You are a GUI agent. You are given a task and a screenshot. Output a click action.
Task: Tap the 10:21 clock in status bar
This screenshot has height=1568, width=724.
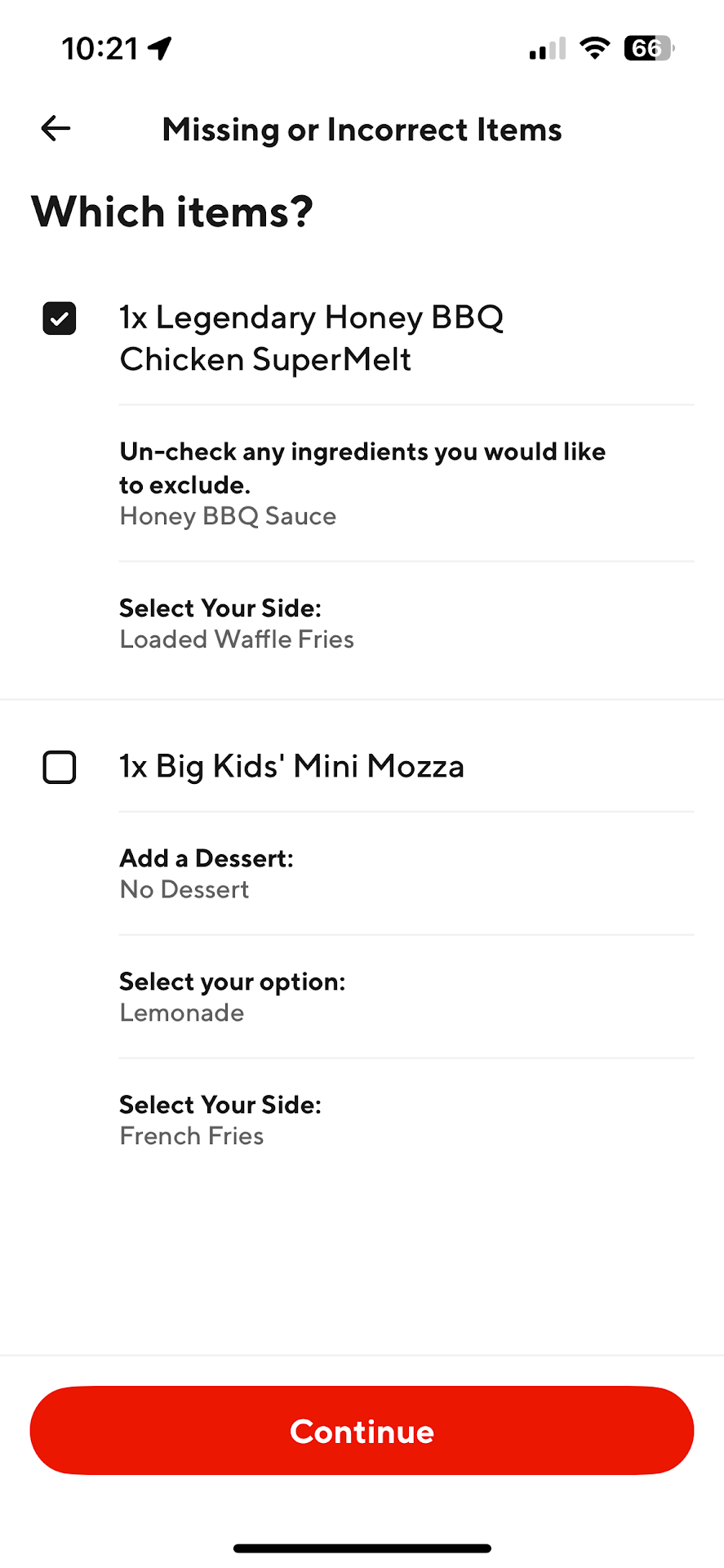(100, 49)
